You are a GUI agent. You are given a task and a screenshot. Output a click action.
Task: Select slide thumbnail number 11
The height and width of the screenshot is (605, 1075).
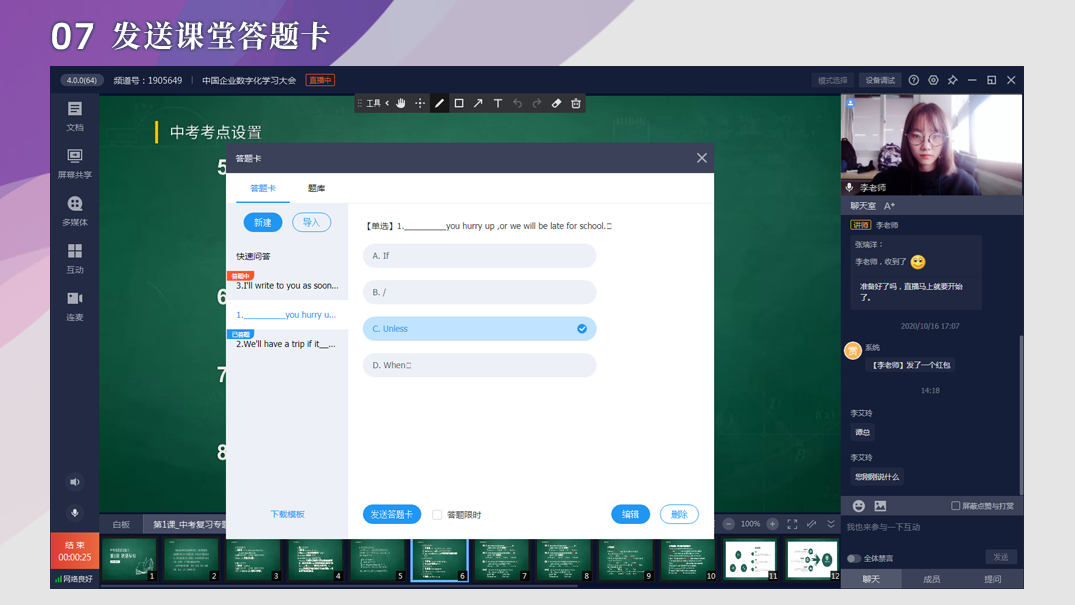[x=750, y=559]
